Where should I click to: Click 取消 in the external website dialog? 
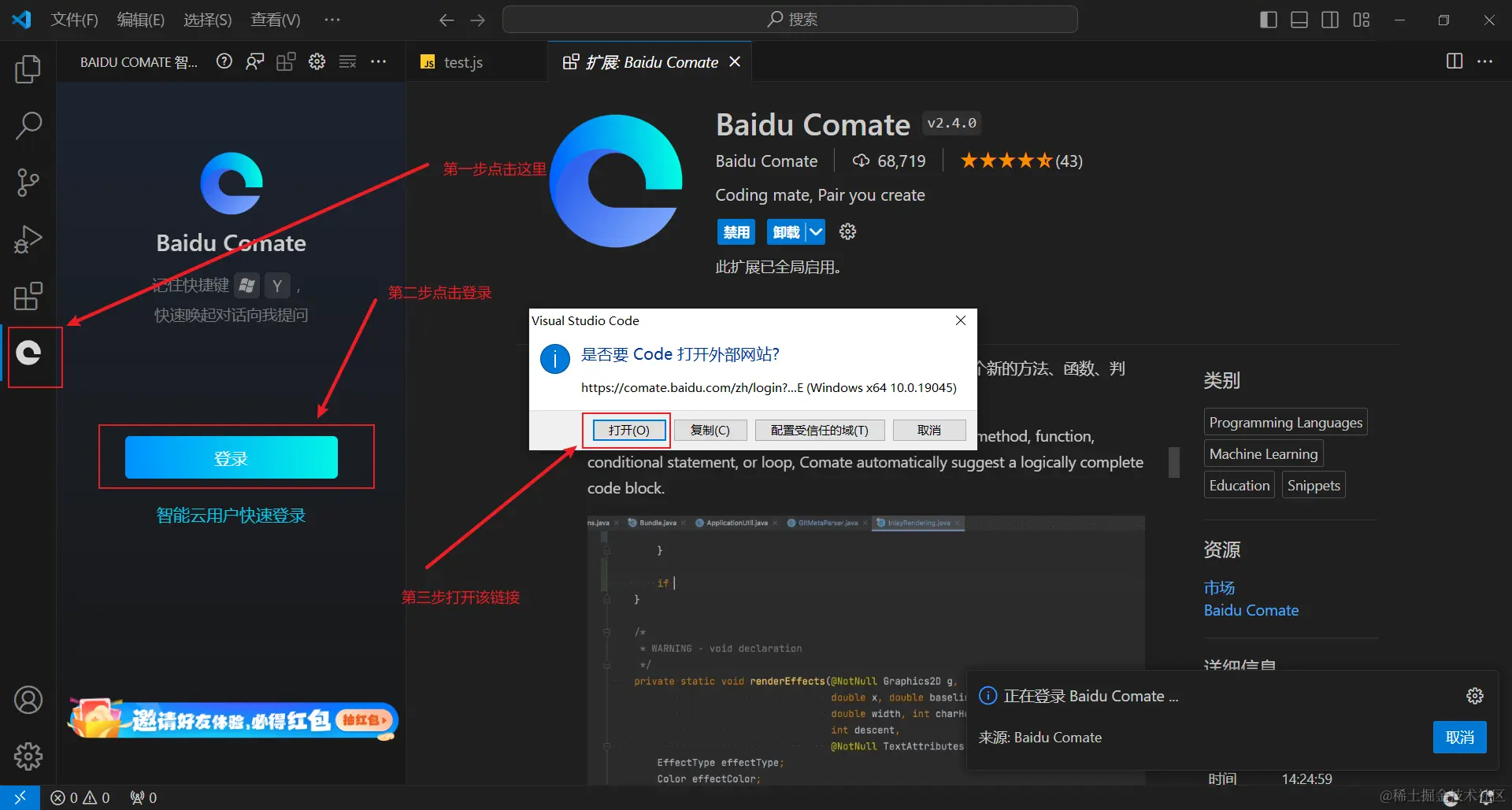pos(929,430)
